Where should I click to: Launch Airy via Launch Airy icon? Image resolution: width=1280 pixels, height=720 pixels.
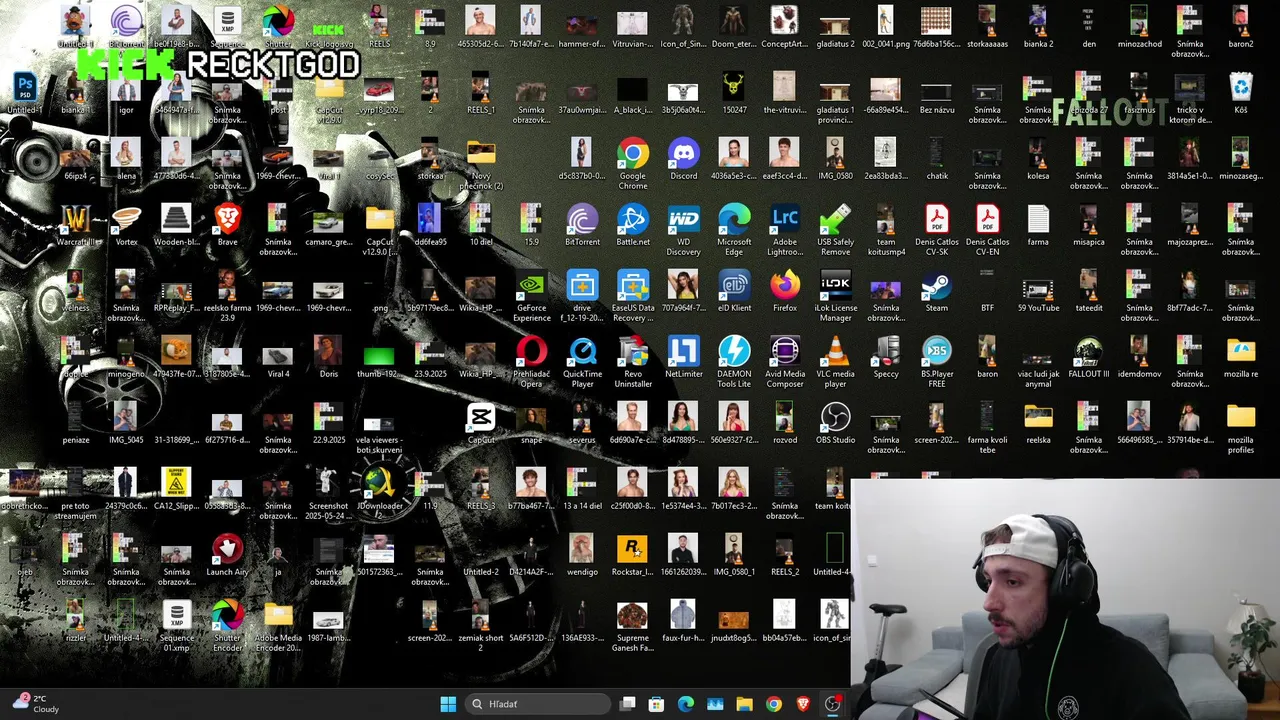[x=227, y=556]
